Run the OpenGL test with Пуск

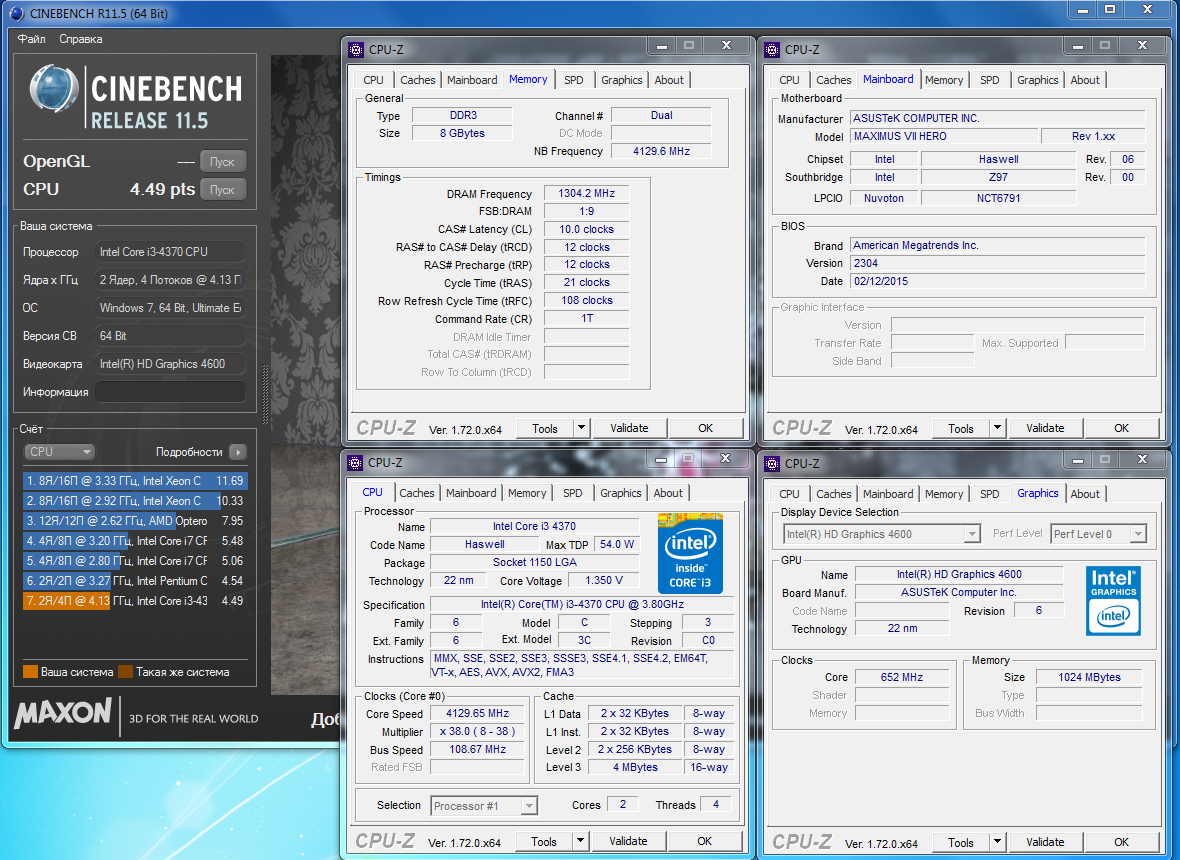[x=223, y=162]
